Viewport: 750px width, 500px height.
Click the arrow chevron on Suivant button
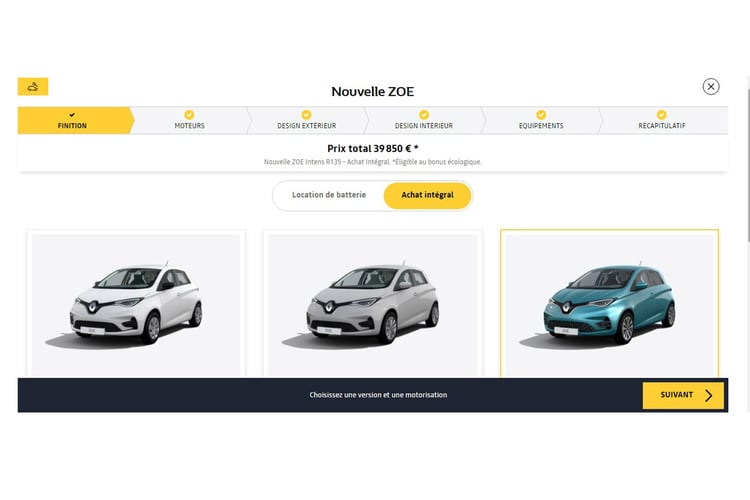pos(709,395)
